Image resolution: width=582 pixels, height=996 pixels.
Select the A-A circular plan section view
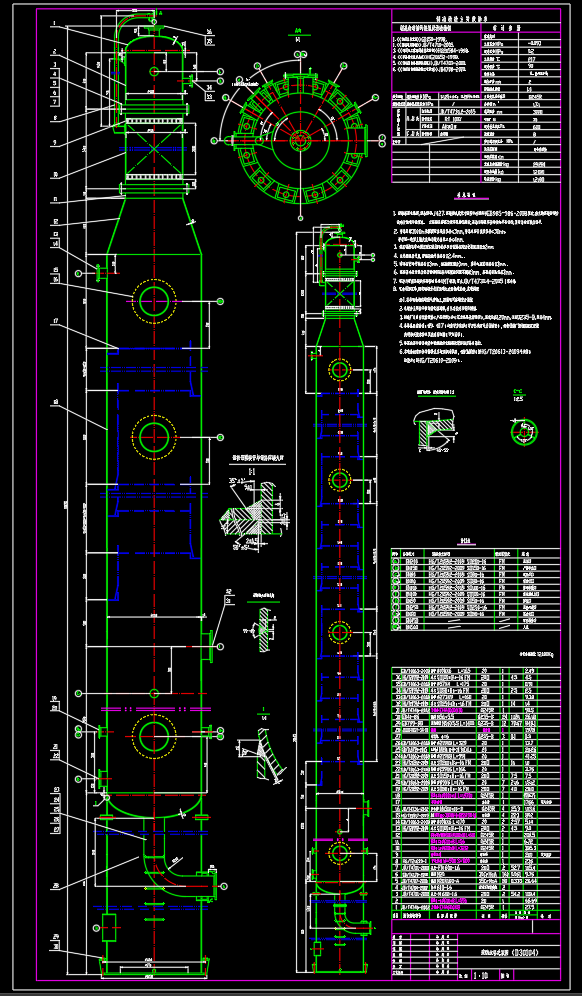[x=299, y=139]
